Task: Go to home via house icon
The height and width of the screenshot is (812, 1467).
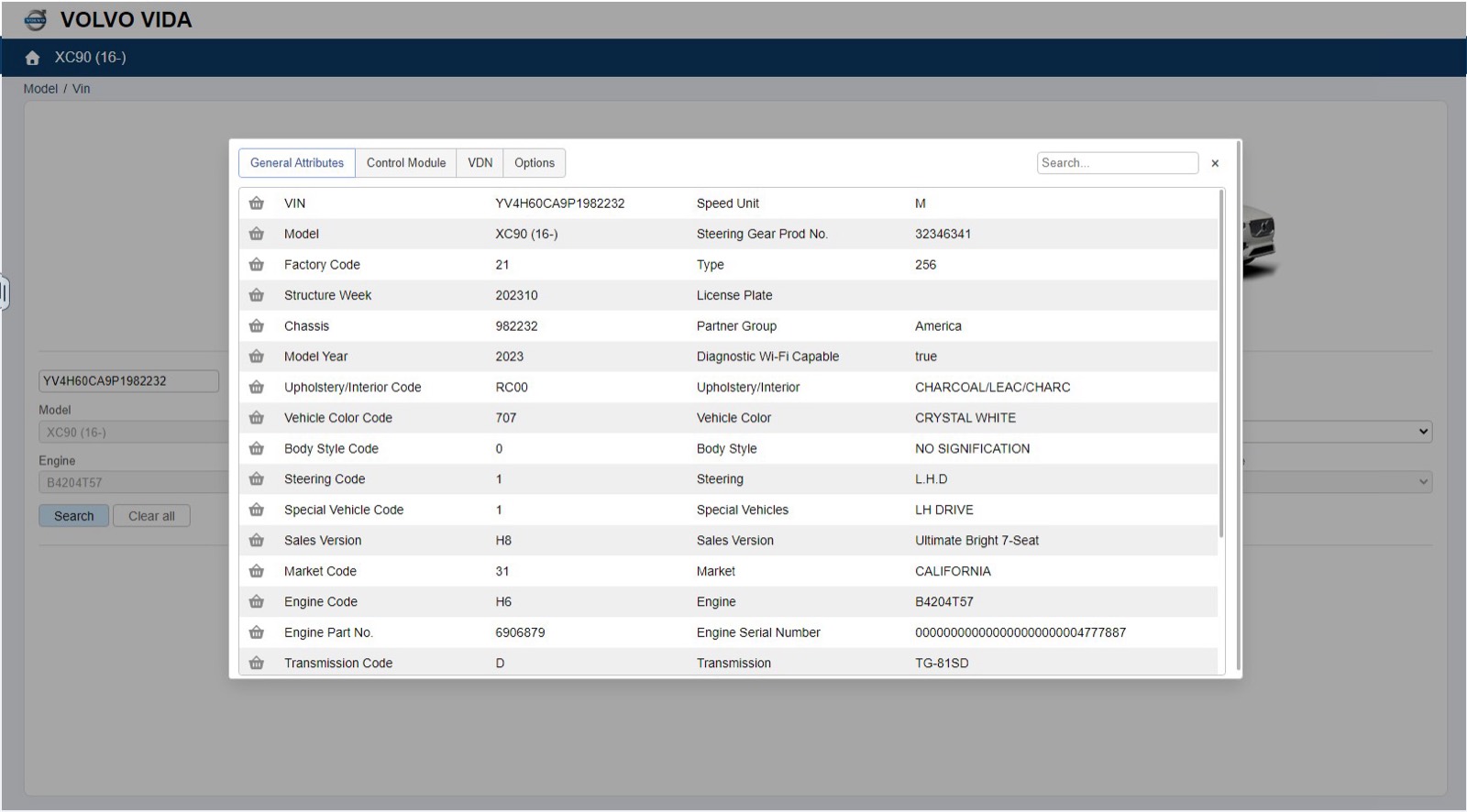Action: [x=33, y=58]
